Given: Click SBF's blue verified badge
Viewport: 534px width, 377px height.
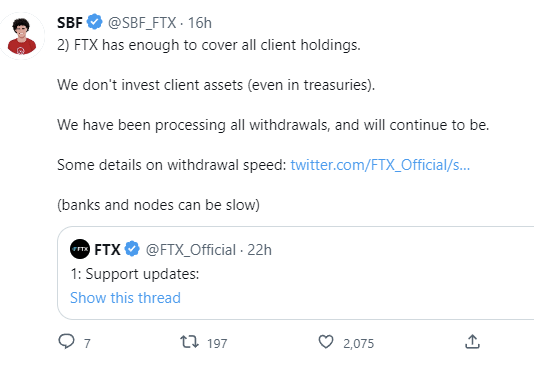Looking at the screenshot, I should click(x=95, y=22).
